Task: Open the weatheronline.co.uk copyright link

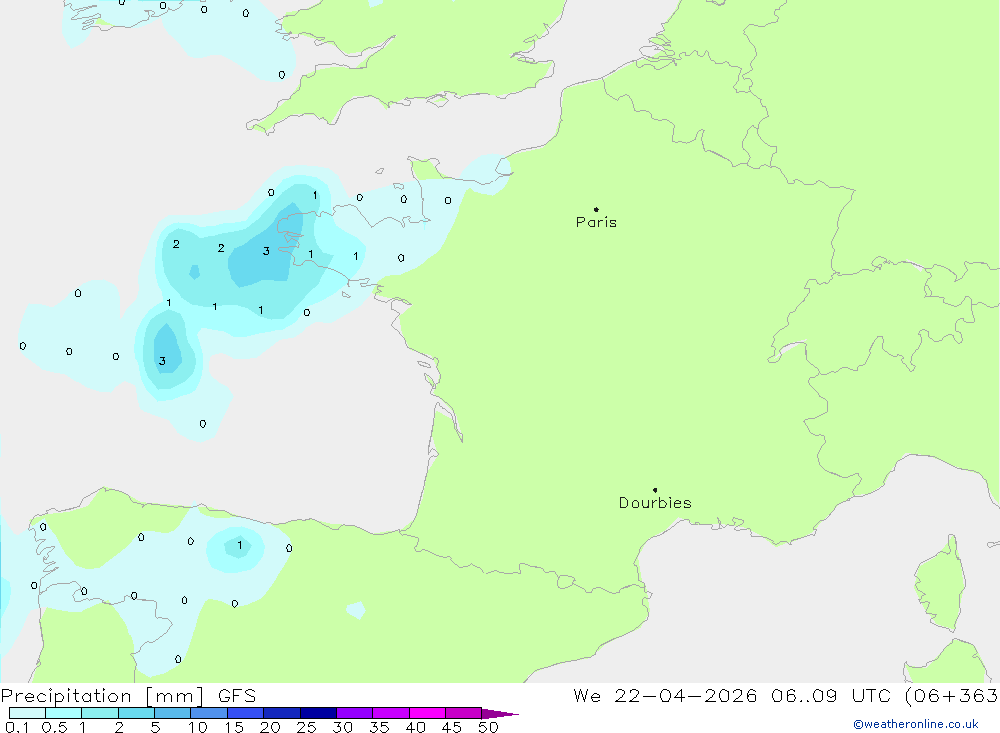Action: coord(915,724)
